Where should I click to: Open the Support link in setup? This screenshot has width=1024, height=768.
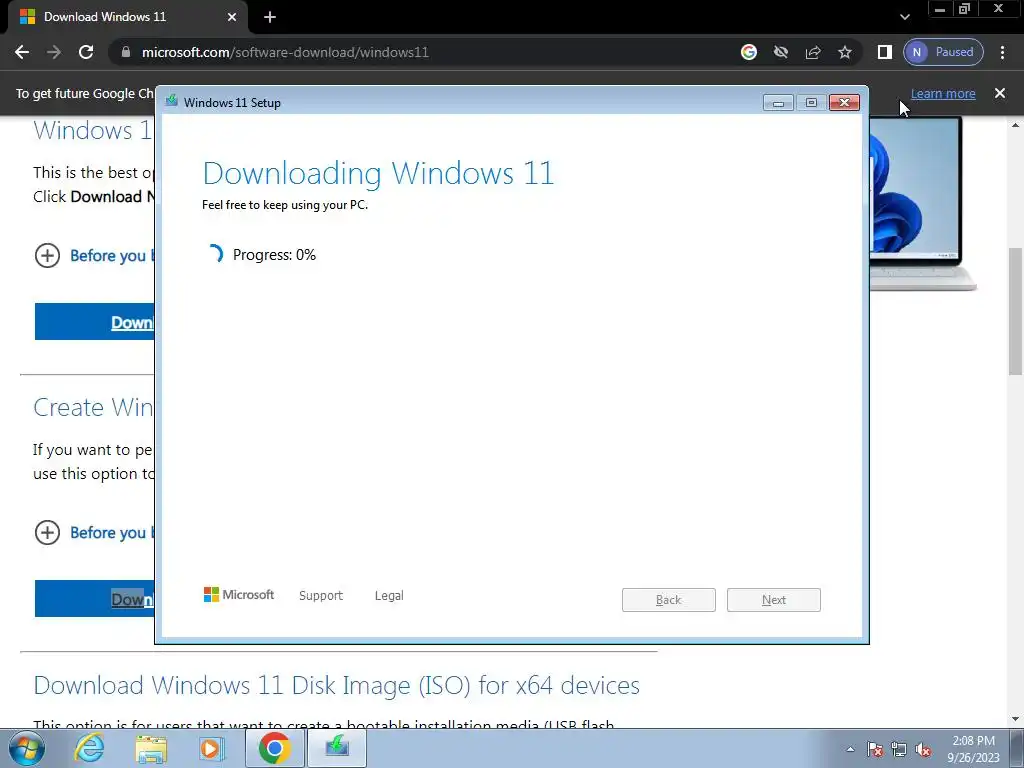click(321, 596)
